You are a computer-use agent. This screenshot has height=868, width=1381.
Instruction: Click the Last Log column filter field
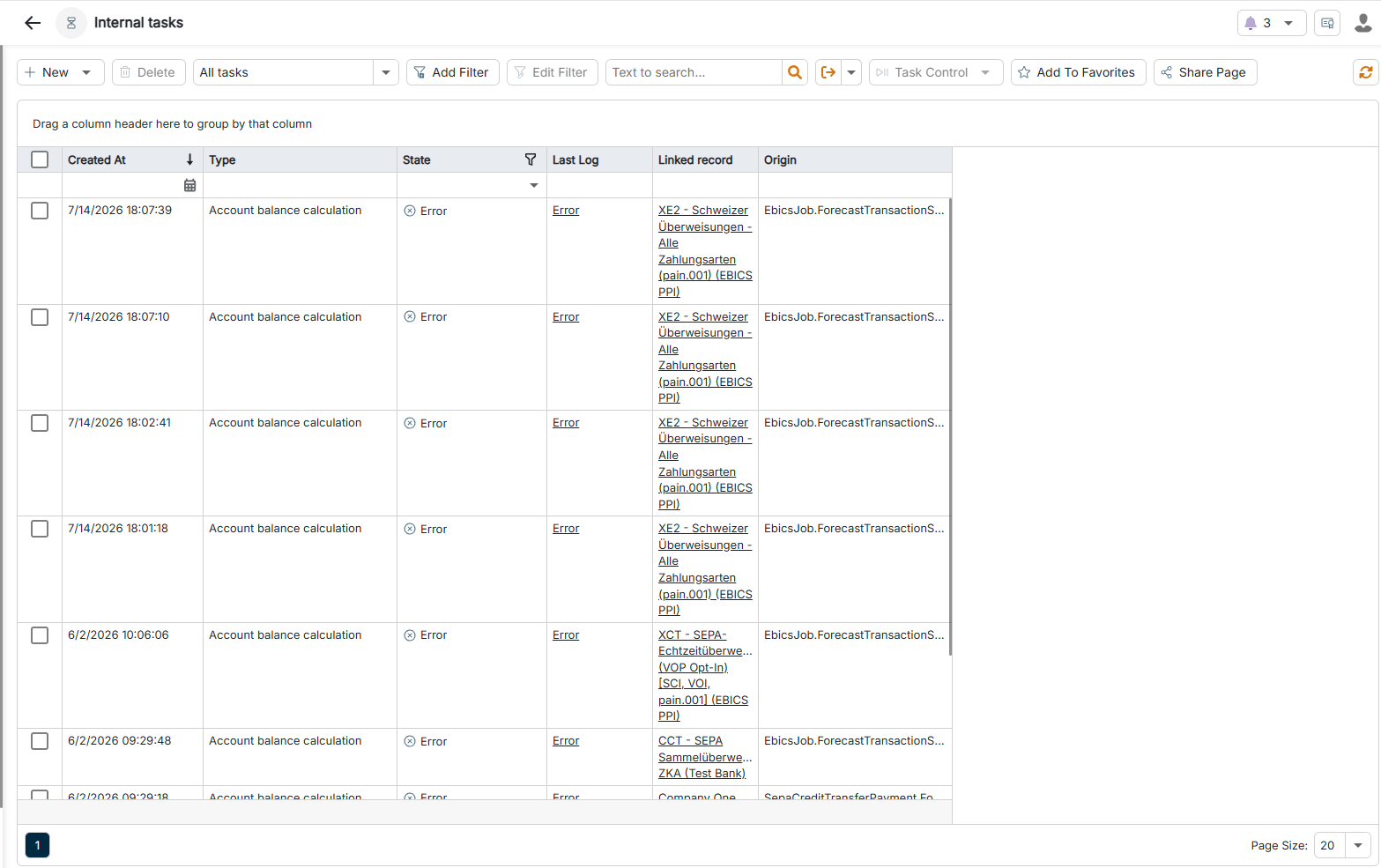click(x=599, y=185)
